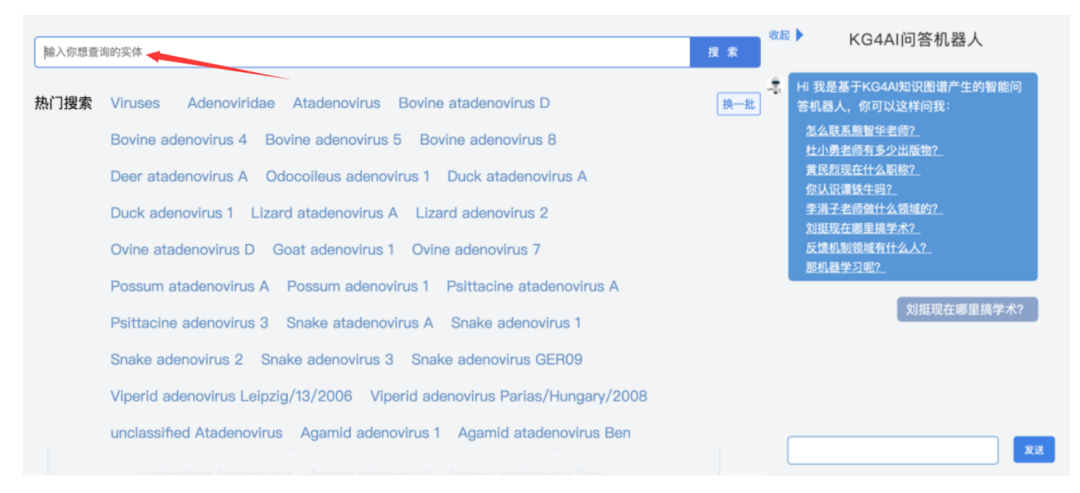Open Bovine atadenovirus D link
The image size is (1080, 493).
474,103
